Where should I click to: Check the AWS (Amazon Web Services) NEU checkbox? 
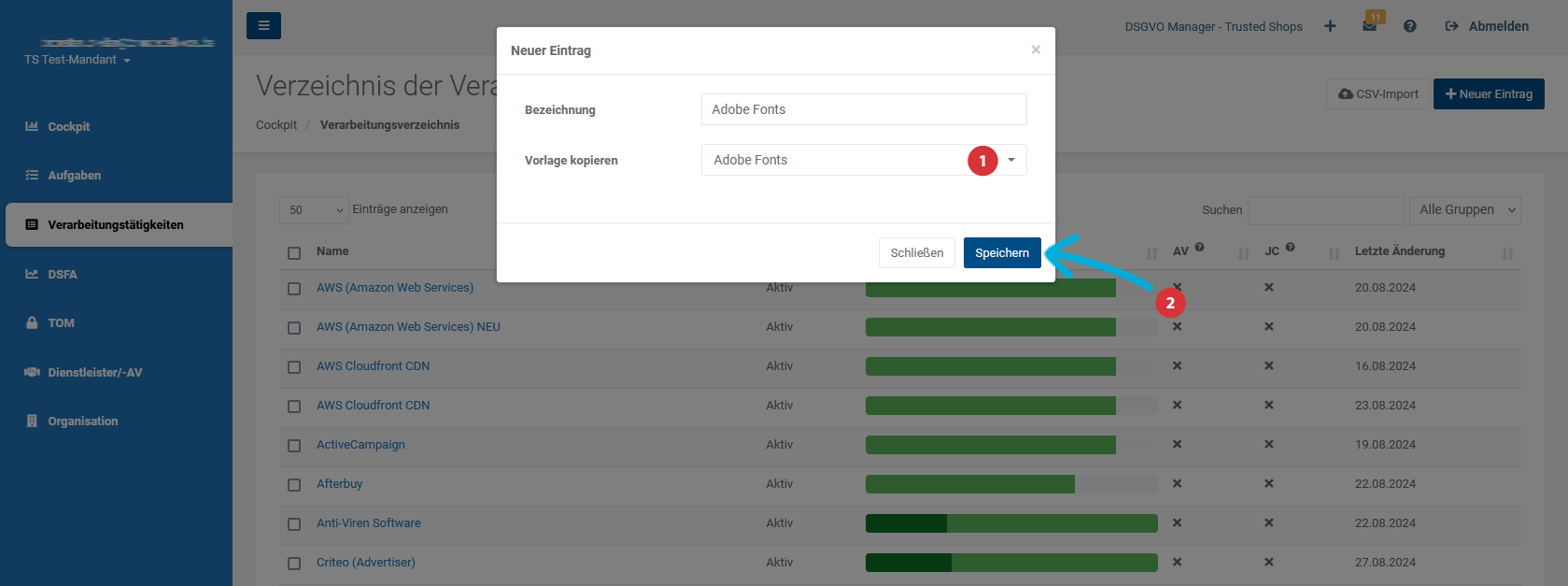294,328
